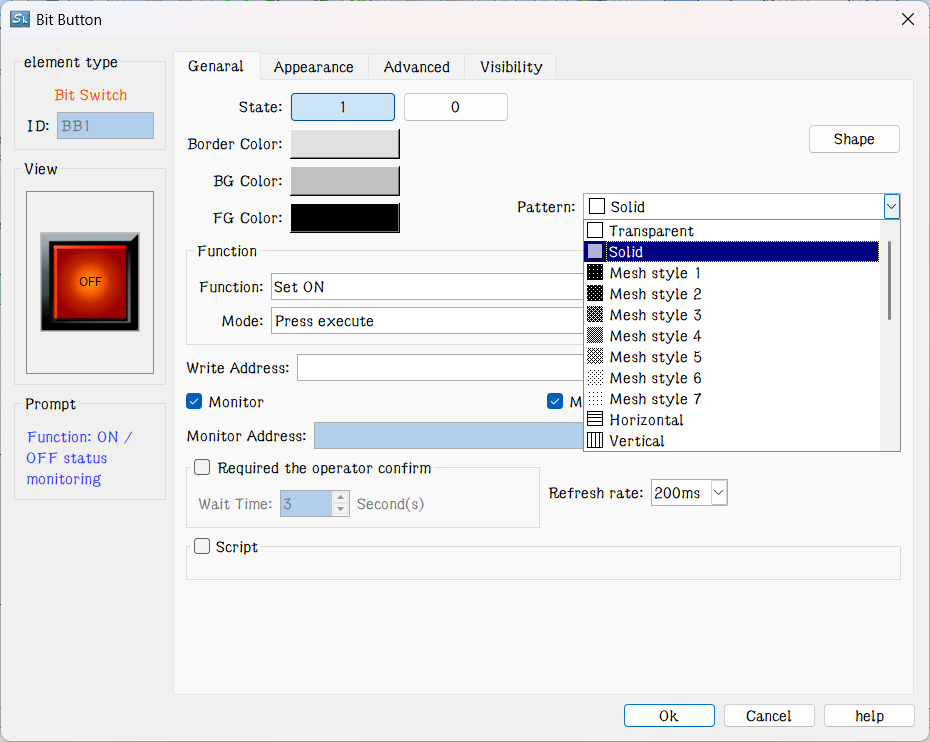Open the black FG Color swatch
This screenshot has height=742, width=930.
[x=345, y=218]
